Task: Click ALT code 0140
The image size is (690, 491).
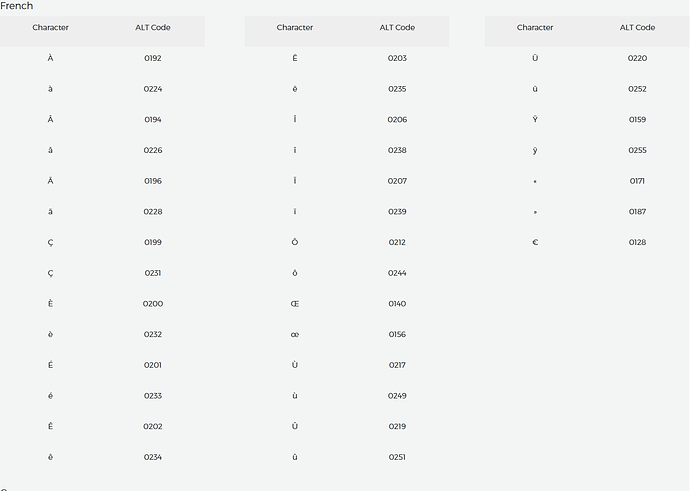Action: pyautogui.click(x=397, y=304)
